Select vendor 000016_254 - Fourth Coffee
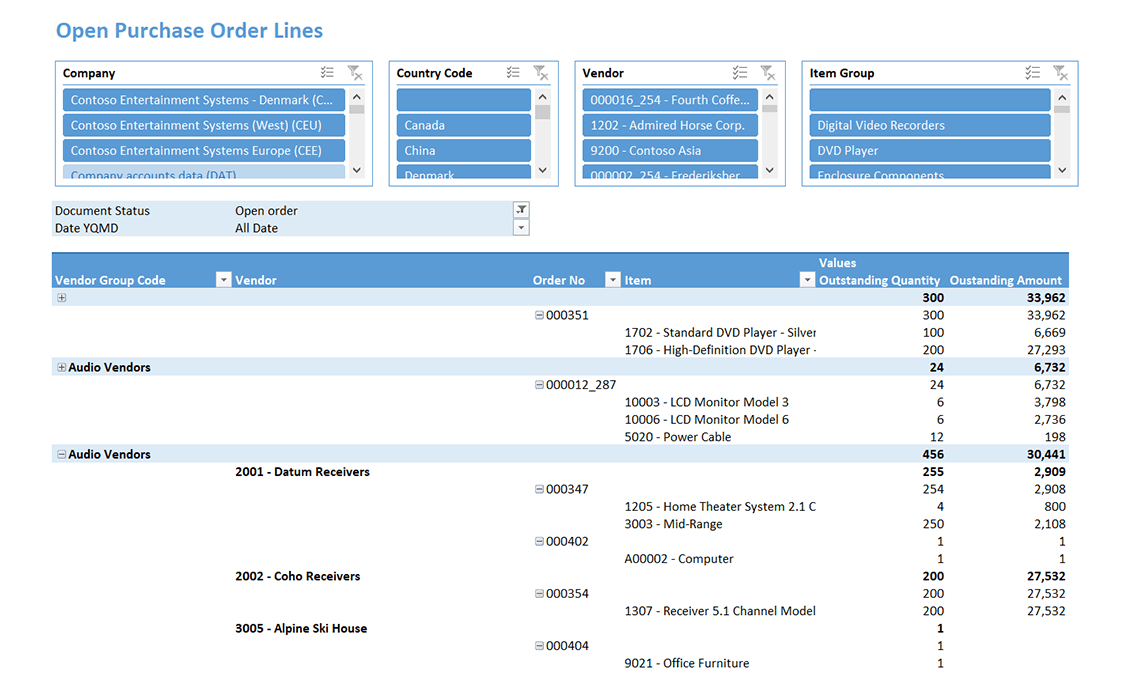 pos(670,100)
